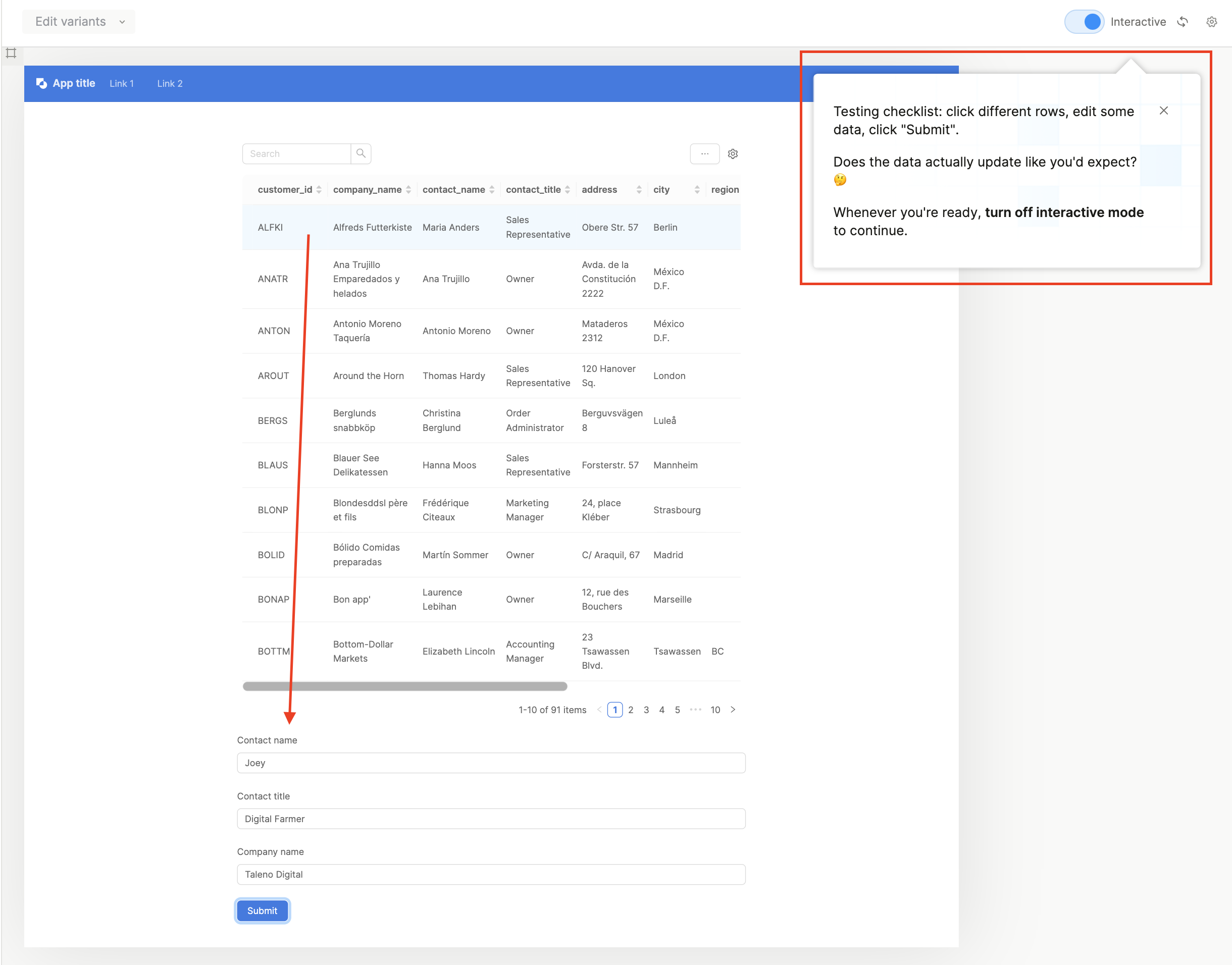
Task: Open Link 2 in the navigation bar
Action: coord(170,84)
